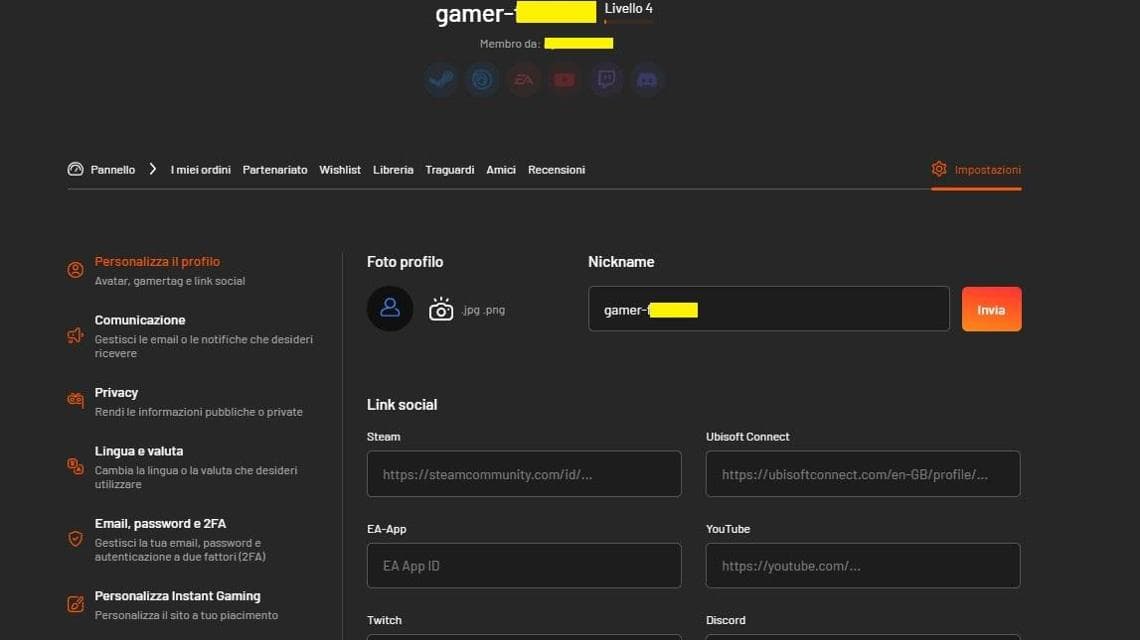Image resolution: width=1140 pixels, height=640 pixels.
Task: Click the Comunicazione megaphone icon
Action: (x=75, y=335)
